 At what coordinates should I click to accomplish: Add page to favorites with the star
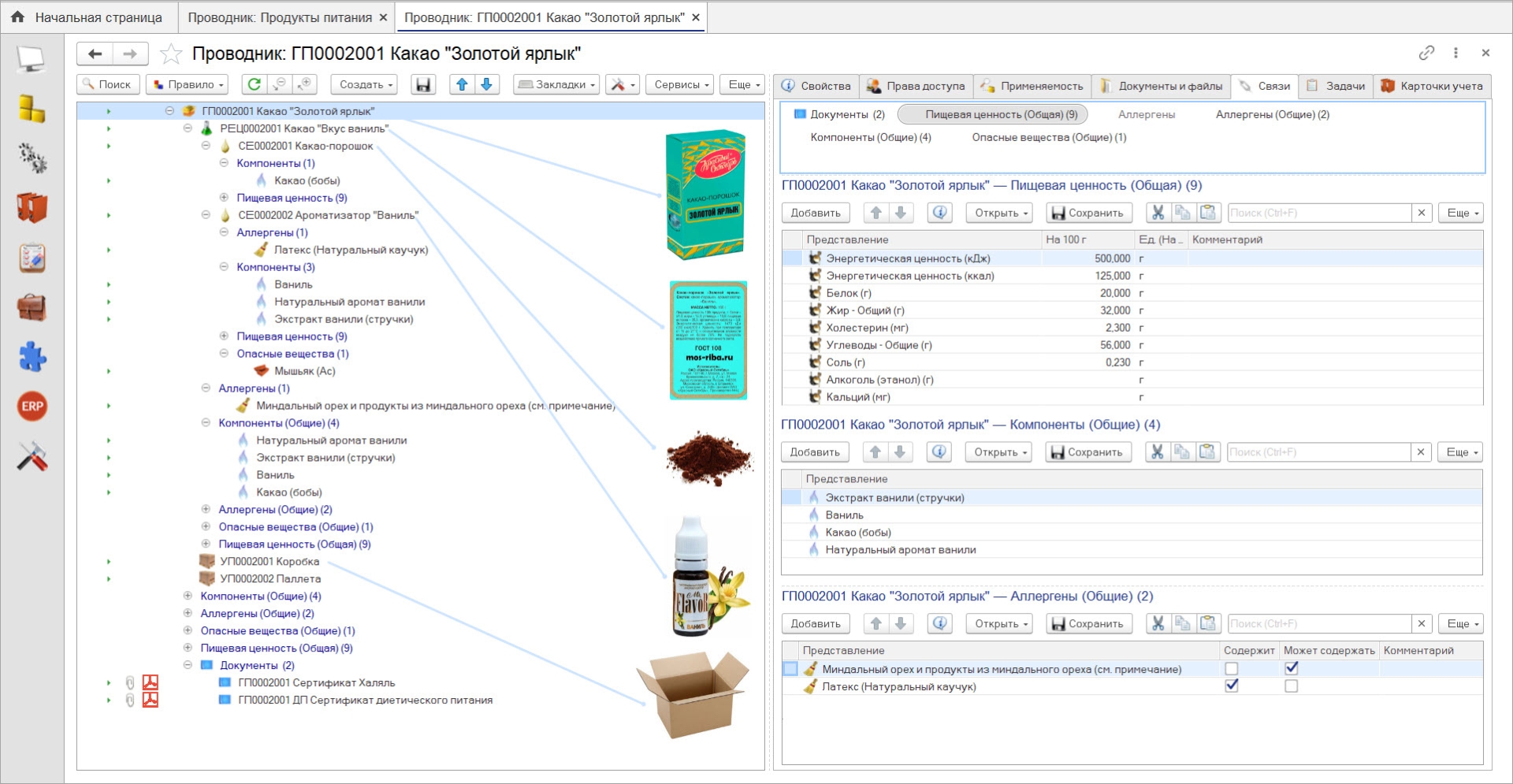[x=170, y=54]
